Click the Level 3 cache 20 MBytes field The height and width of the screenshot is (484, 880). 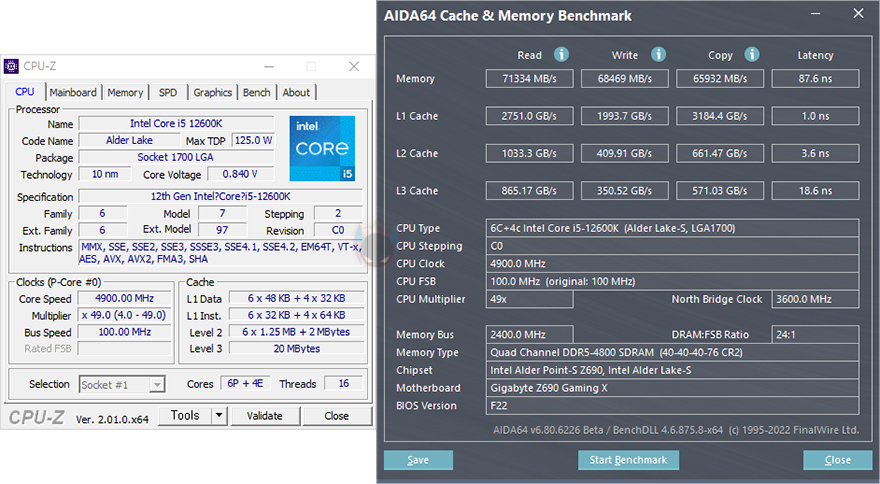click(297, 349)
